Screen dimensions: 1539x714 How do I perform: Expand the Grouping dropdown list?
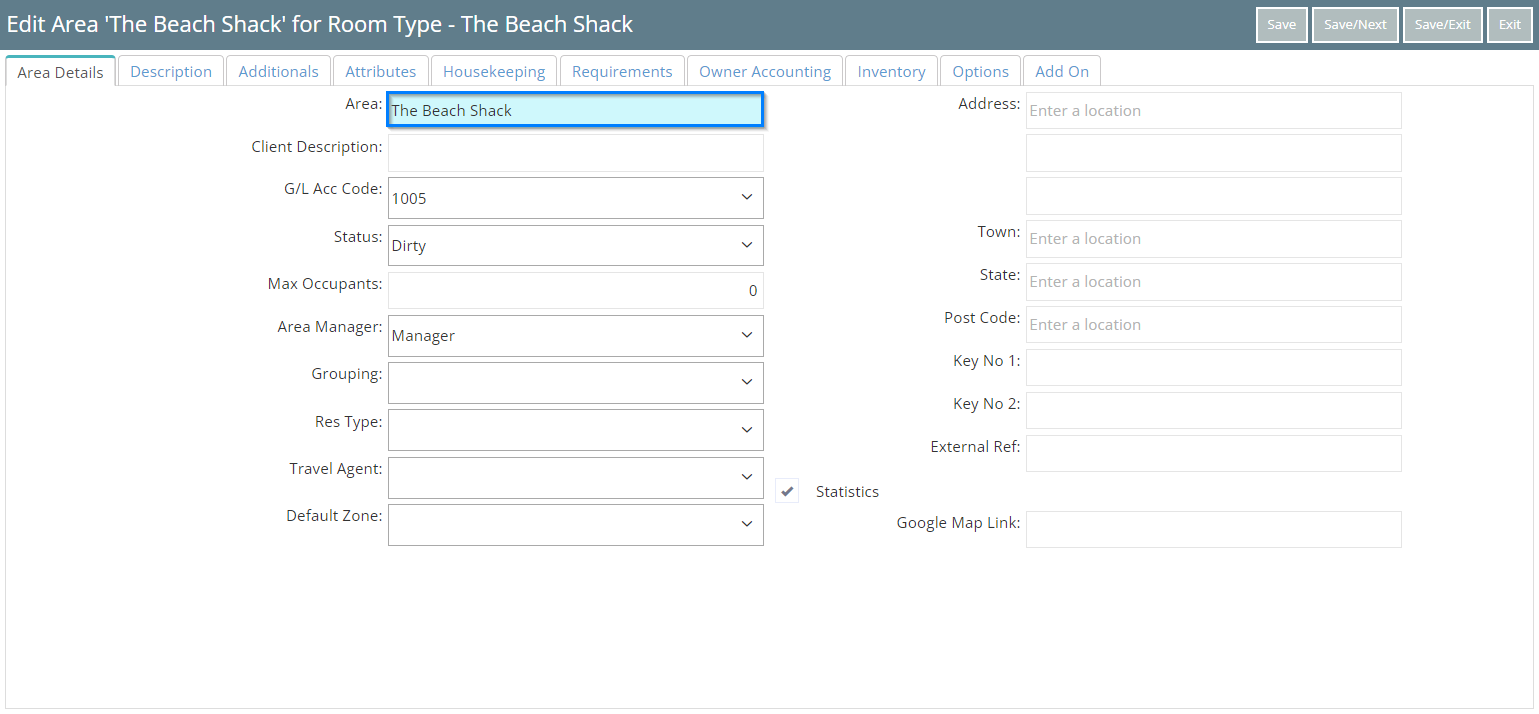[575, 382]
